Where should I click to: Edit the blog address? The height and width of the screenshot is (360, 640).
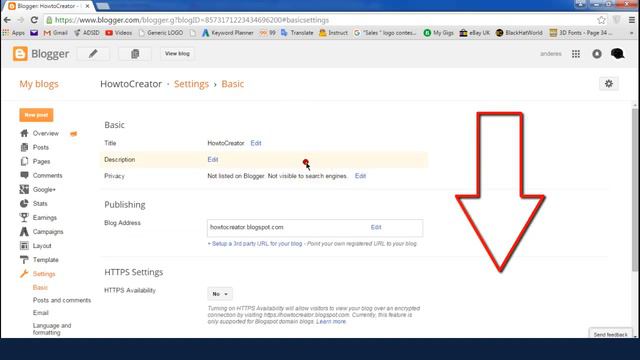[x=376, y=227]
